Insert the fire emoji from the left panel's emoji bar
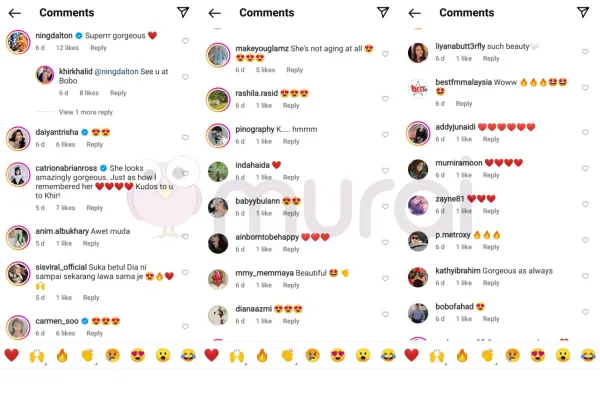 click(x=62, y=355)
